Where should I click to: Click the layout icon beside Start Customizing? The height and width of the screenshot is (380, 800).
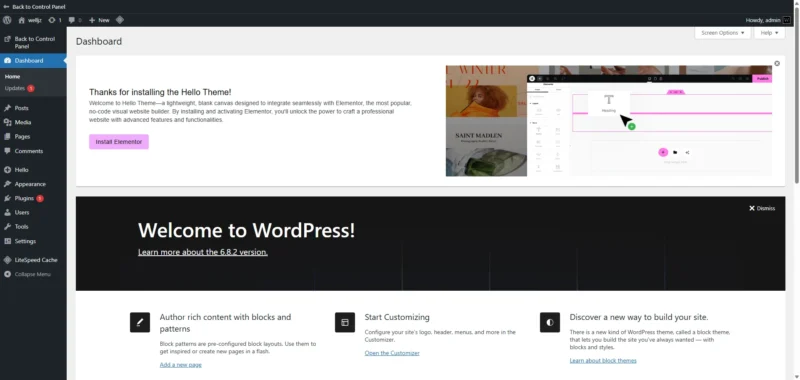[345, 322]
